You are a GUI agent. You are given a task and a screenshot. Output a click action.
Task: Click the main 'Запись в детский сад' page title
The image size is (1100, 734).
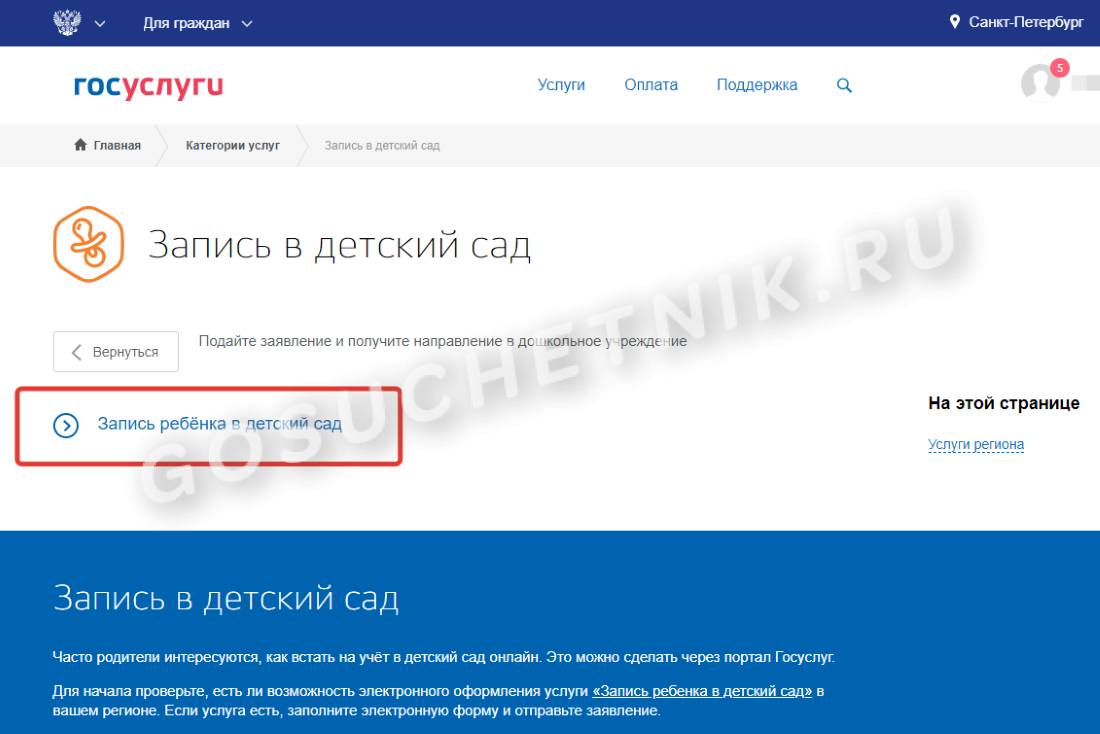pos(339,245)
